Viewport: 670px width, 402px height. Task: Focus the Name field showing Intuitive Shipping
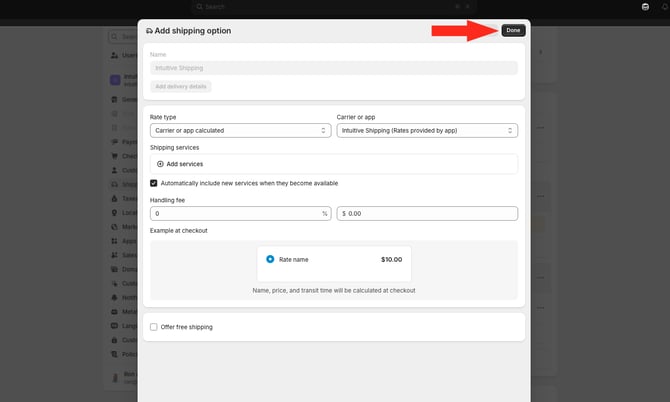(334, 68)
